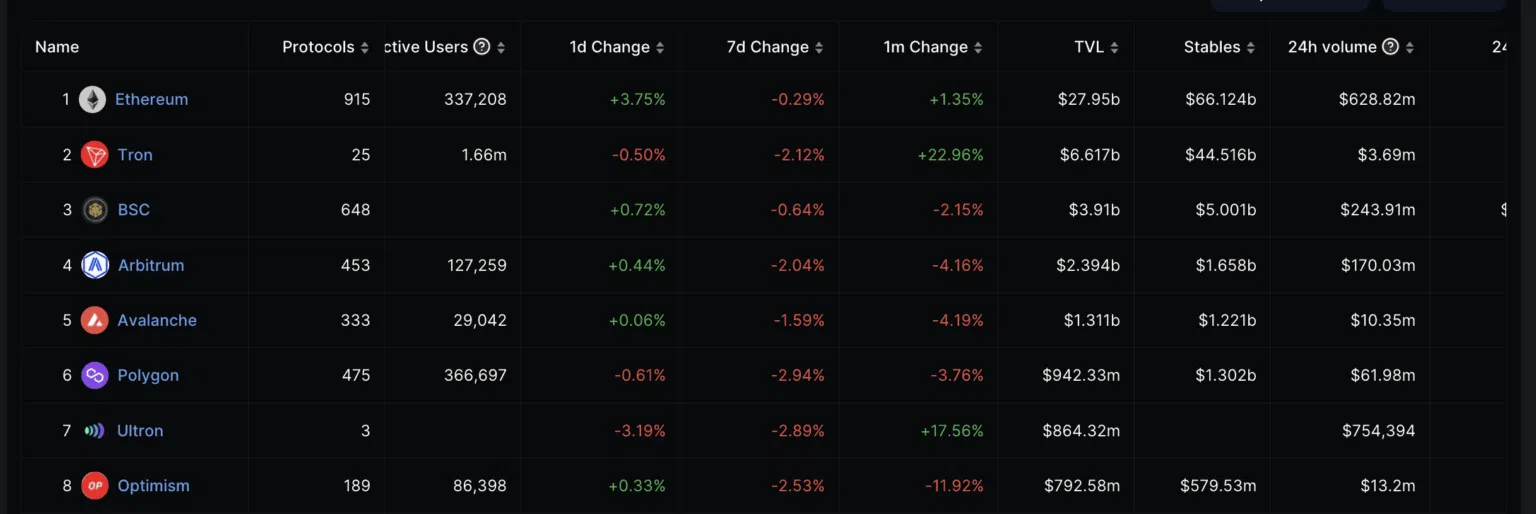Sort table by 1d Change arrows
Screen dimensions: 1536x514
tap(660, 48)
